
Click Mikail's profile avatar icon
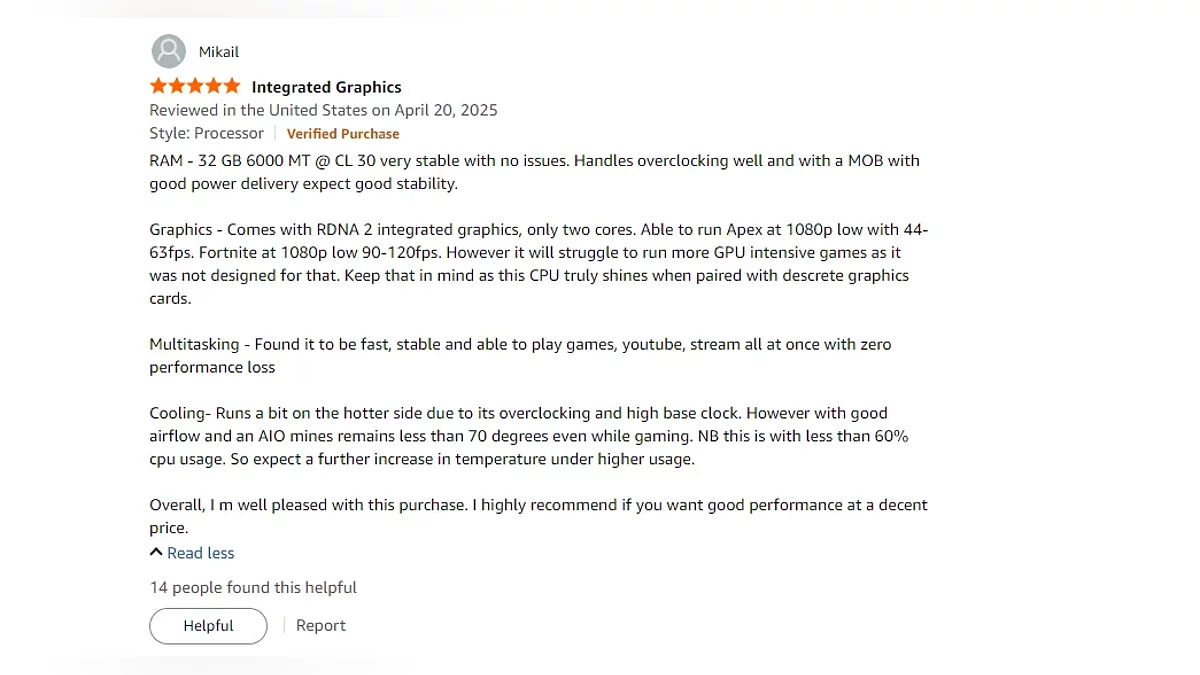[168, 52]
